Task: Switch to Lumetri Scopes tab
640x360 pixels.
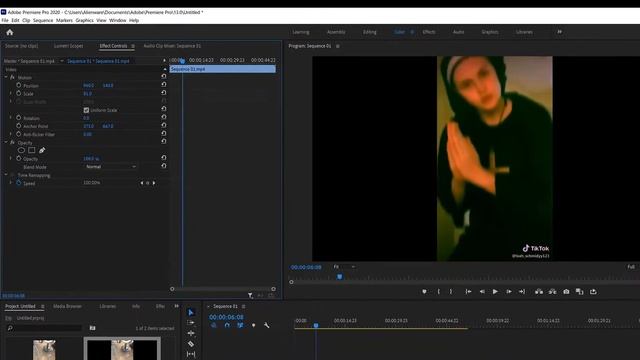Action: (68, 46)
